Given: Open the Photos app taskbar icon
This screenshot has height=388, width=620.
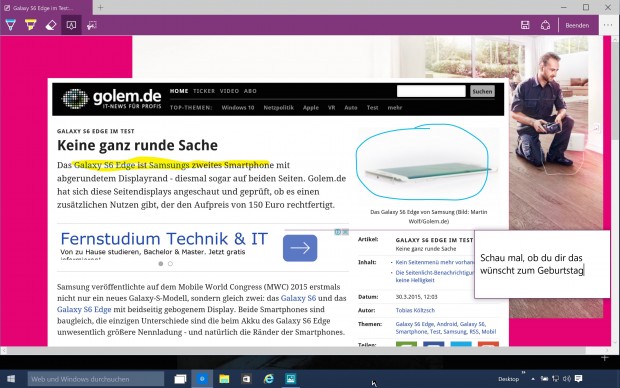Looking at the screenshot, I should tap(291, 379).
